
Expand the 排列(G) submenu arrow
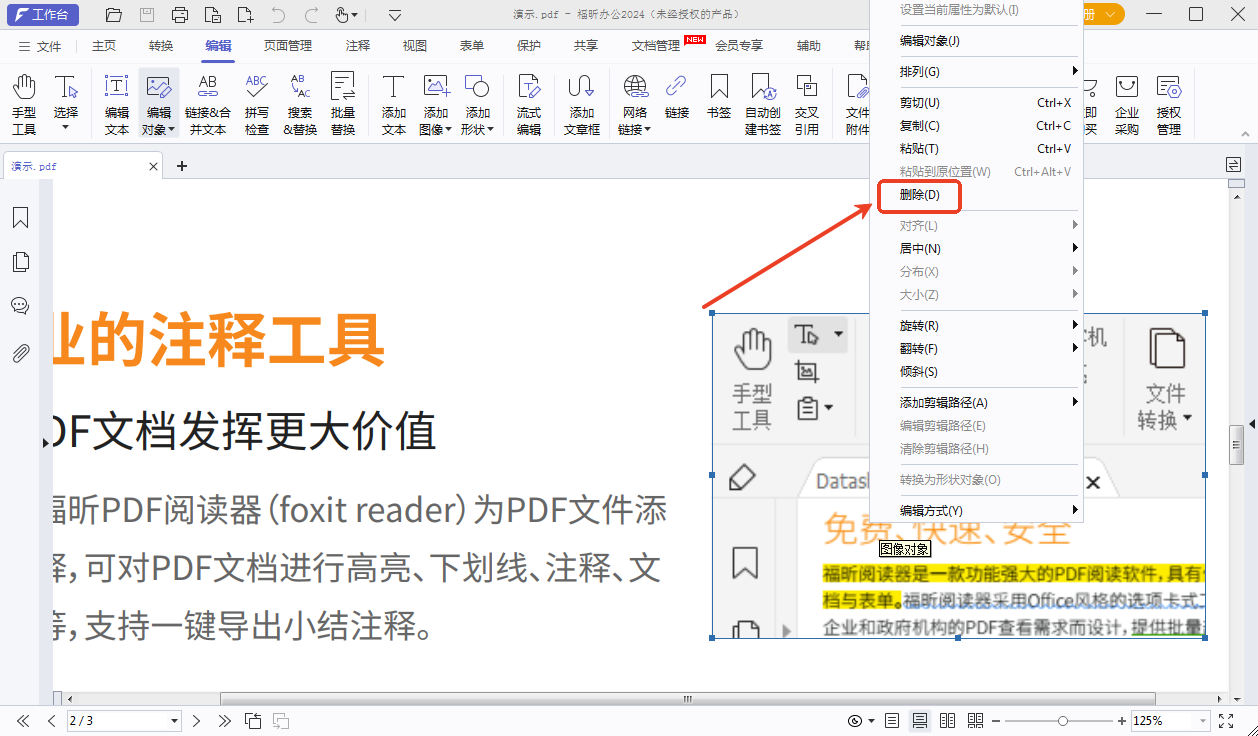(1075, 72)
